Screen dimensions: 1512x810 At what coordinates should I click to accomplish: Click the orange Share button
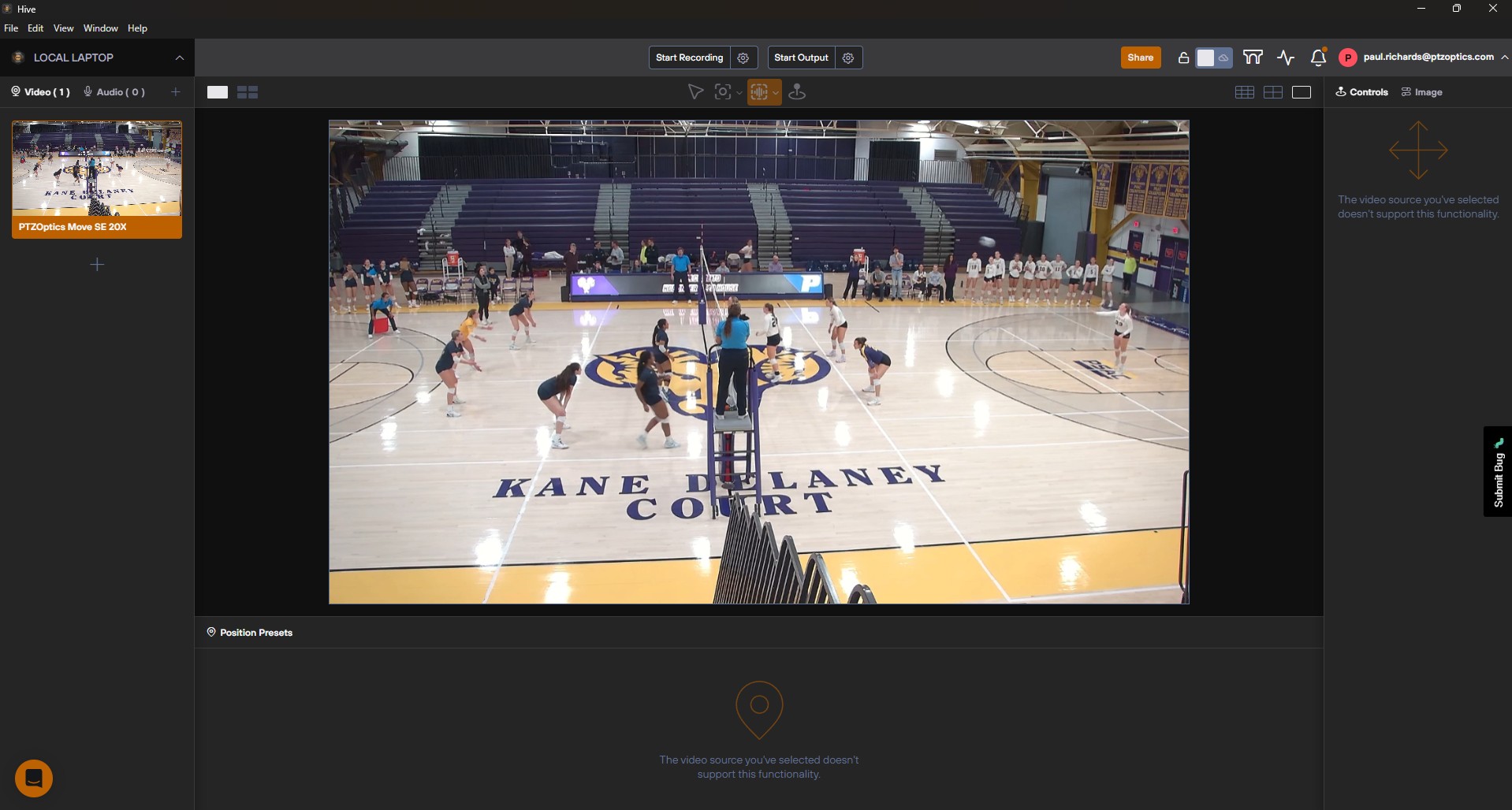click(1141, 58)
